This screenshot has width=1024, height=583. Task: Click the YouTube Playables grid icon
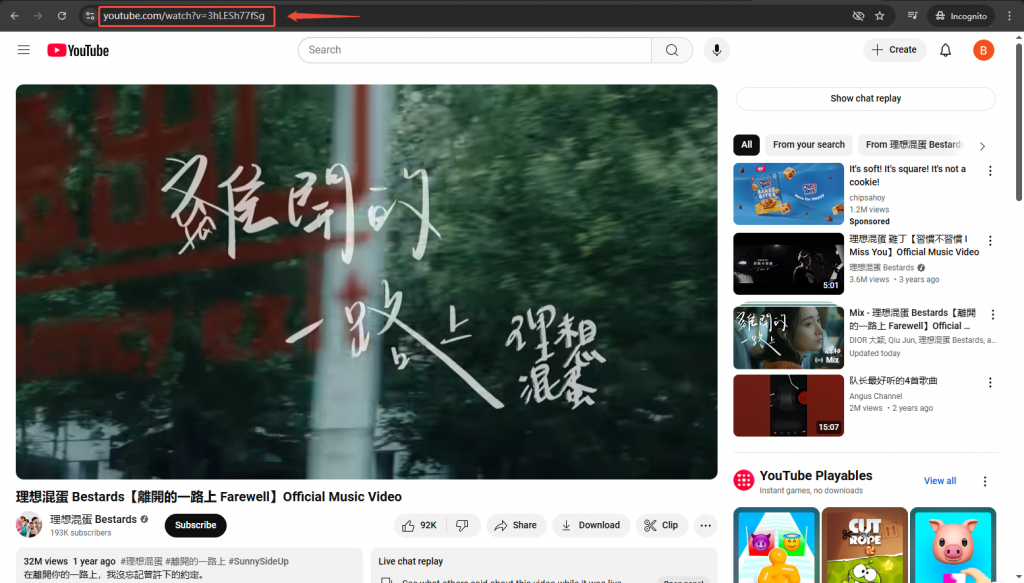click(743, 481)
